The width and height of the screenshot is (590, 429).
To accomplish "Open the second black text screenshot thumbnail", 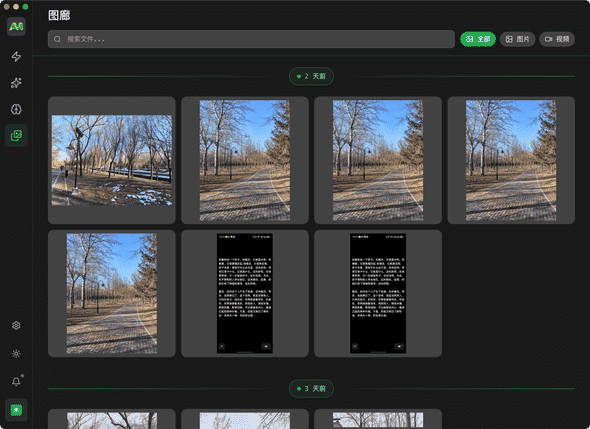I will 378,294.
